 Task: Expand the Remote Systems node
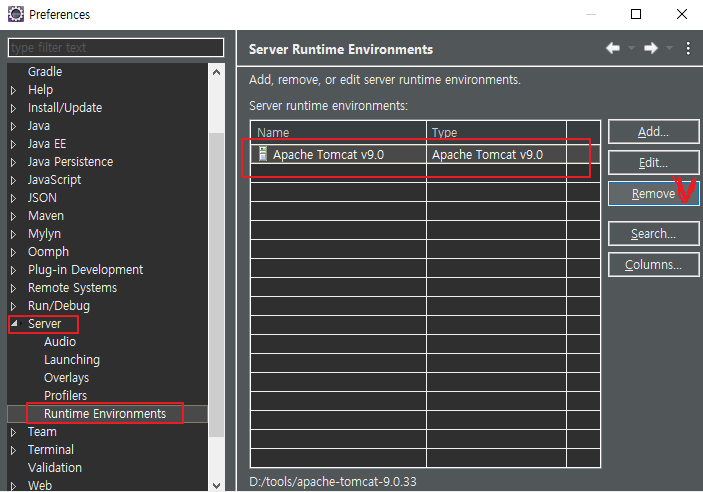[13, 288]
